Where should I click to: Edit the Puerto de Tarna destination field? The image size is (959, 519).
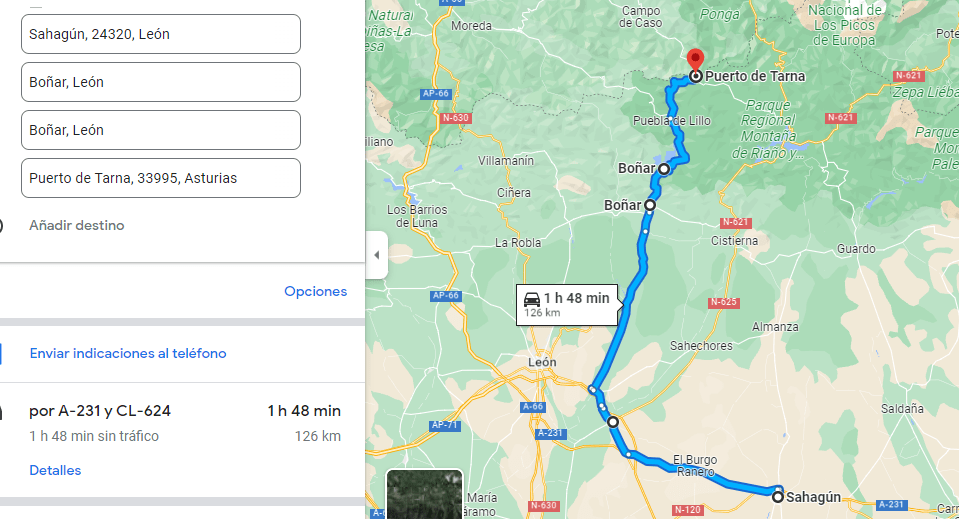[x=161, y=178]
